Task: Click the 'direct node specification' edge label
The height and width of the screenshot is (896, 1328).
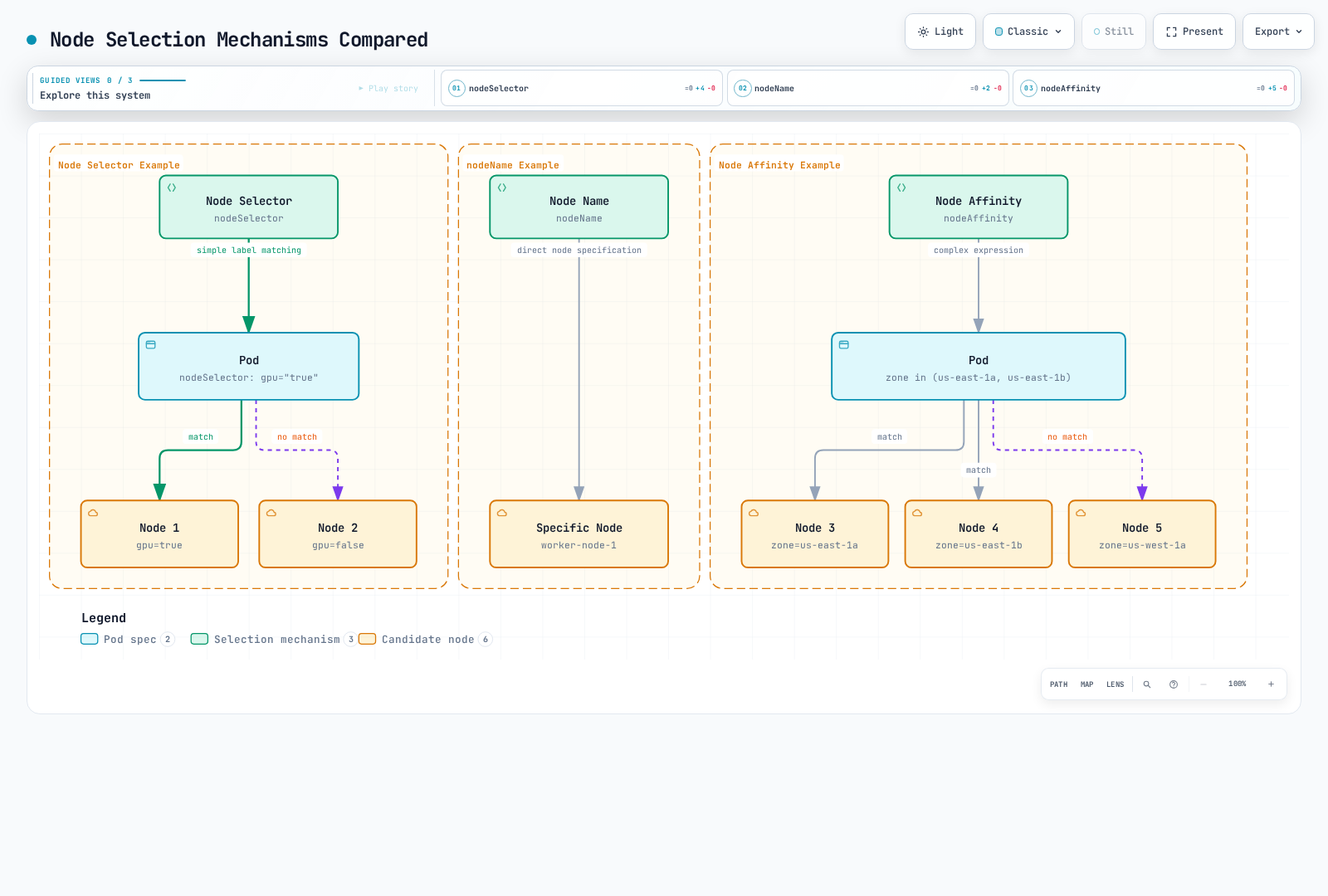Action: click(x=579, y=250)
